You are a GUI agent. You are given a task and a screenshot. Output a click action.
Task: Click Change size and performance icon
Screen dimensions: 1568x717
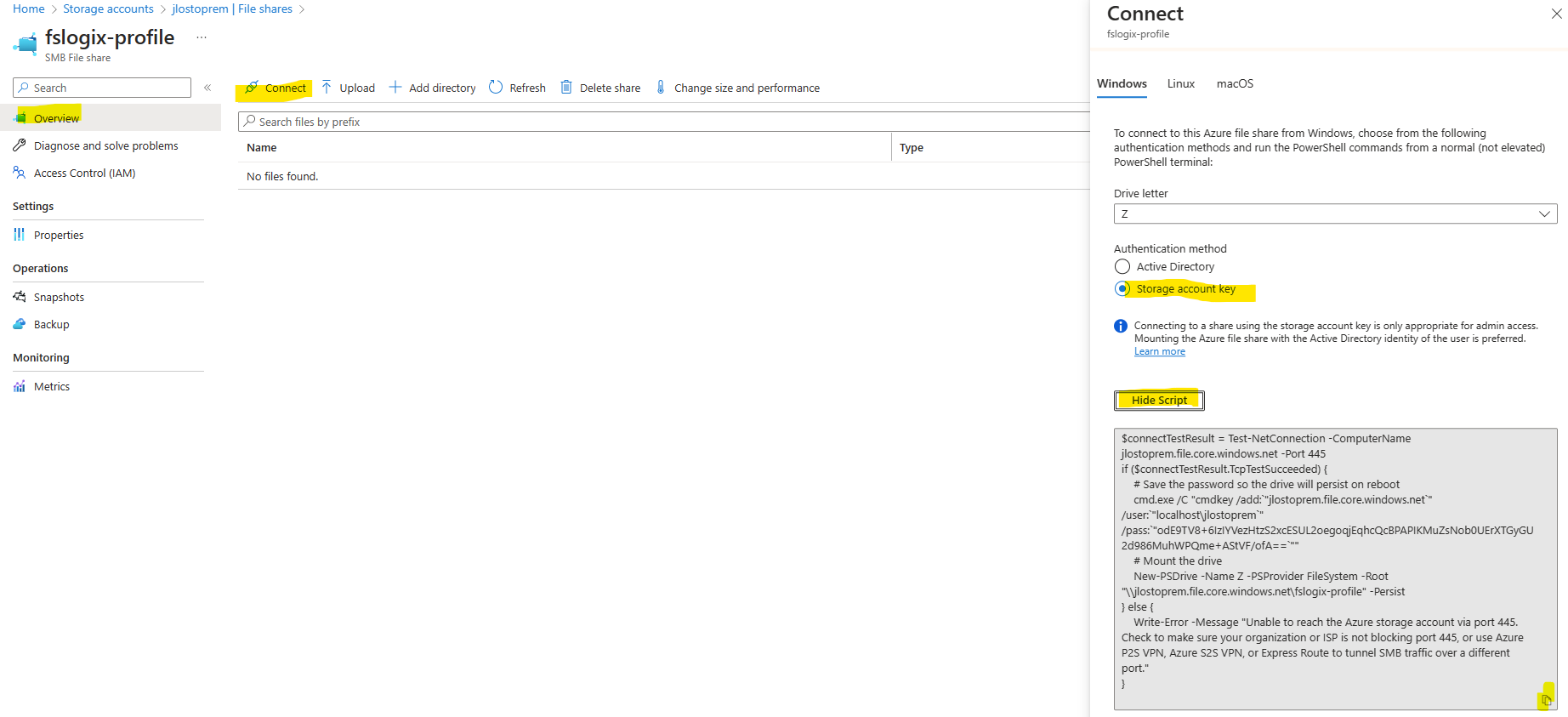point(661,87)
